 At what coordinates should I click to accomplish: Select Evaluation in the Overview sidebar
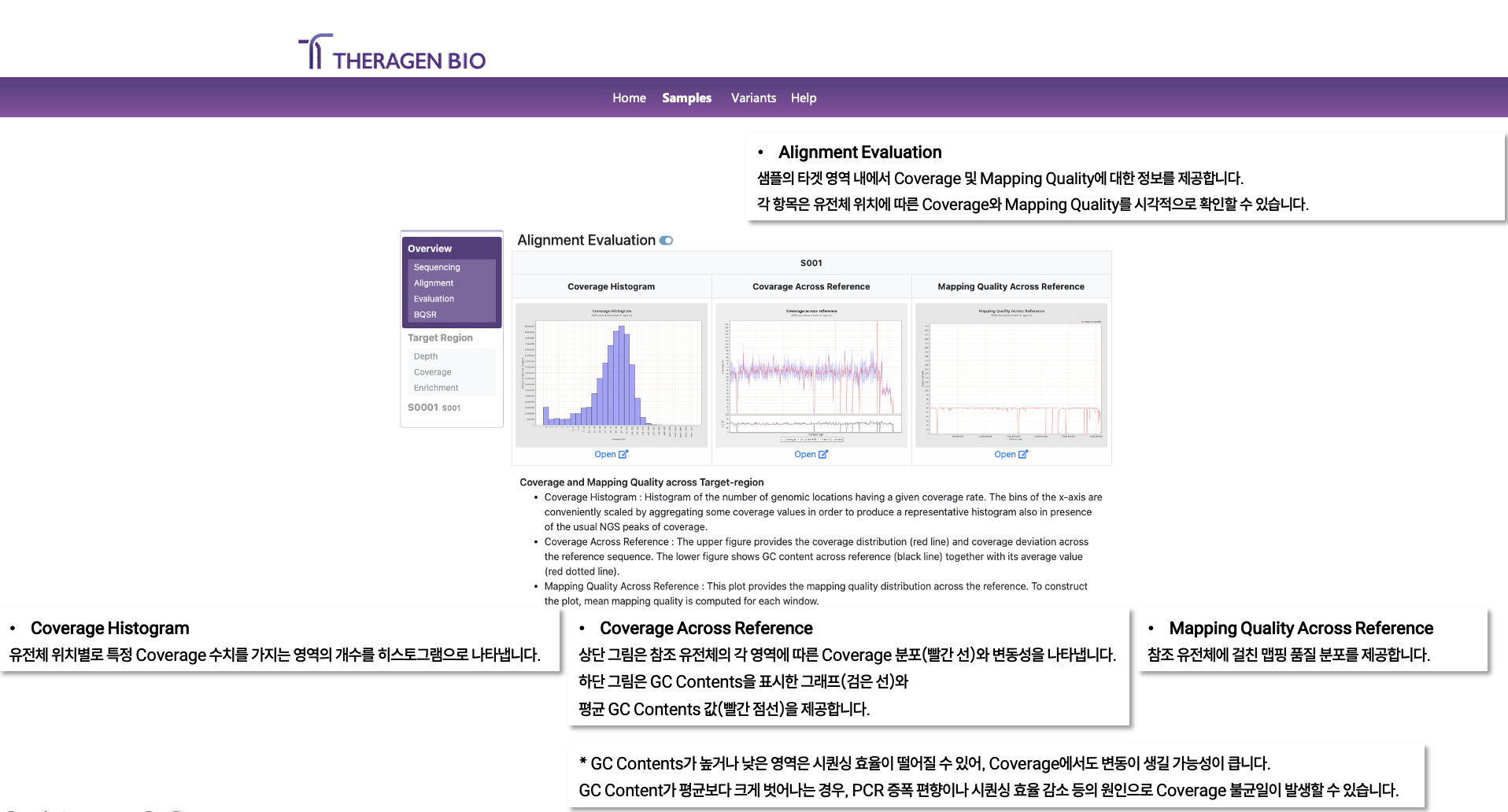coord(434,299)
